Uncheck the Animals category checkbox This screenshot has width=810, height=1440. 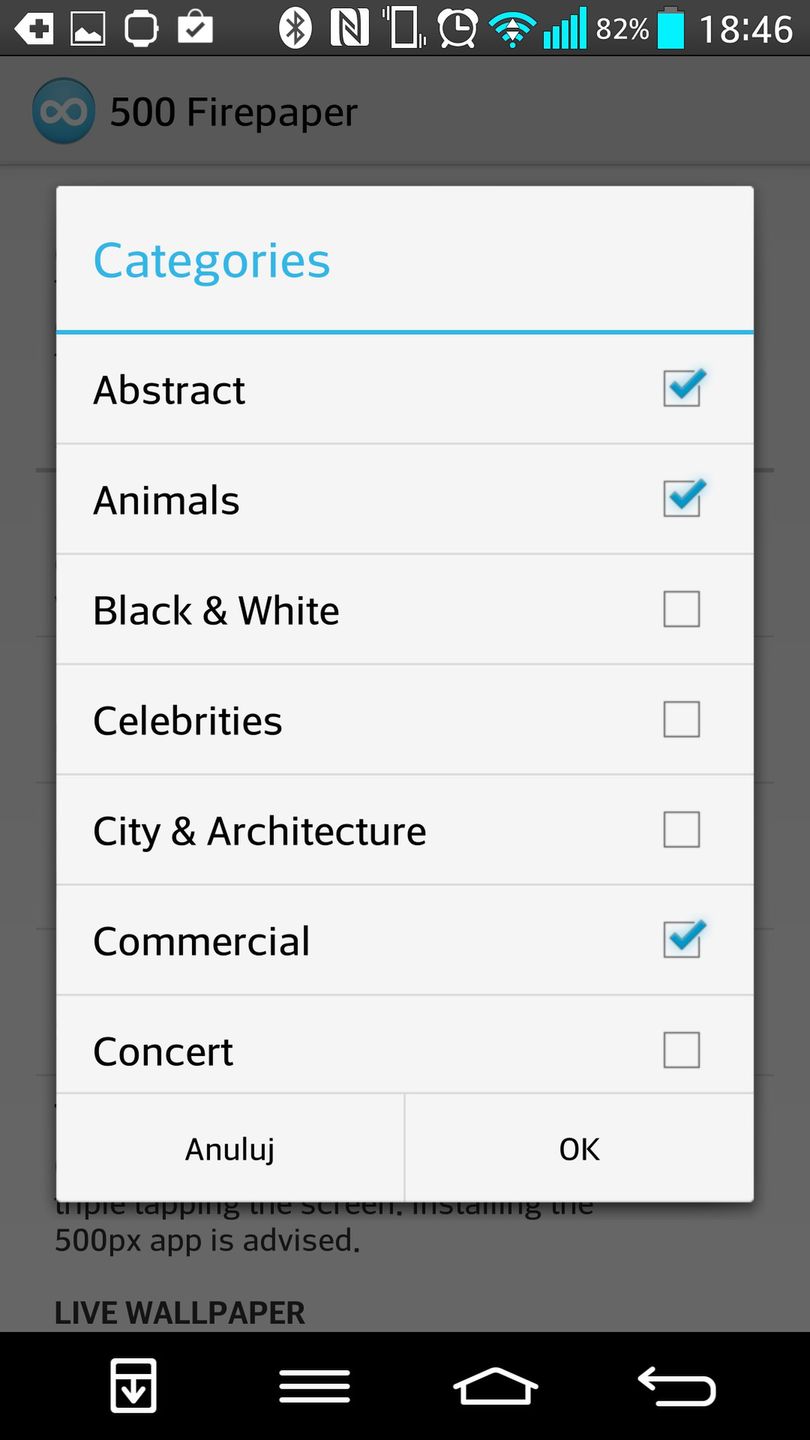click(x=682, y=498)
